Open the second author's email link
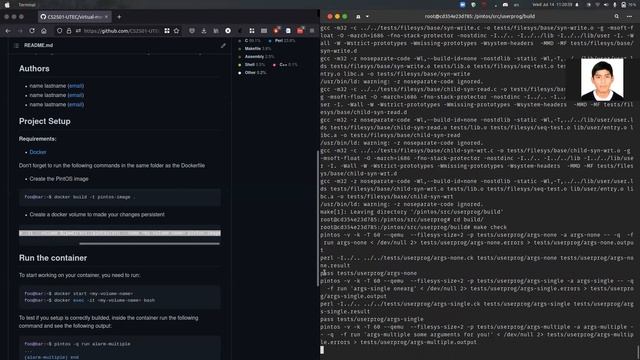 [76, 96]
